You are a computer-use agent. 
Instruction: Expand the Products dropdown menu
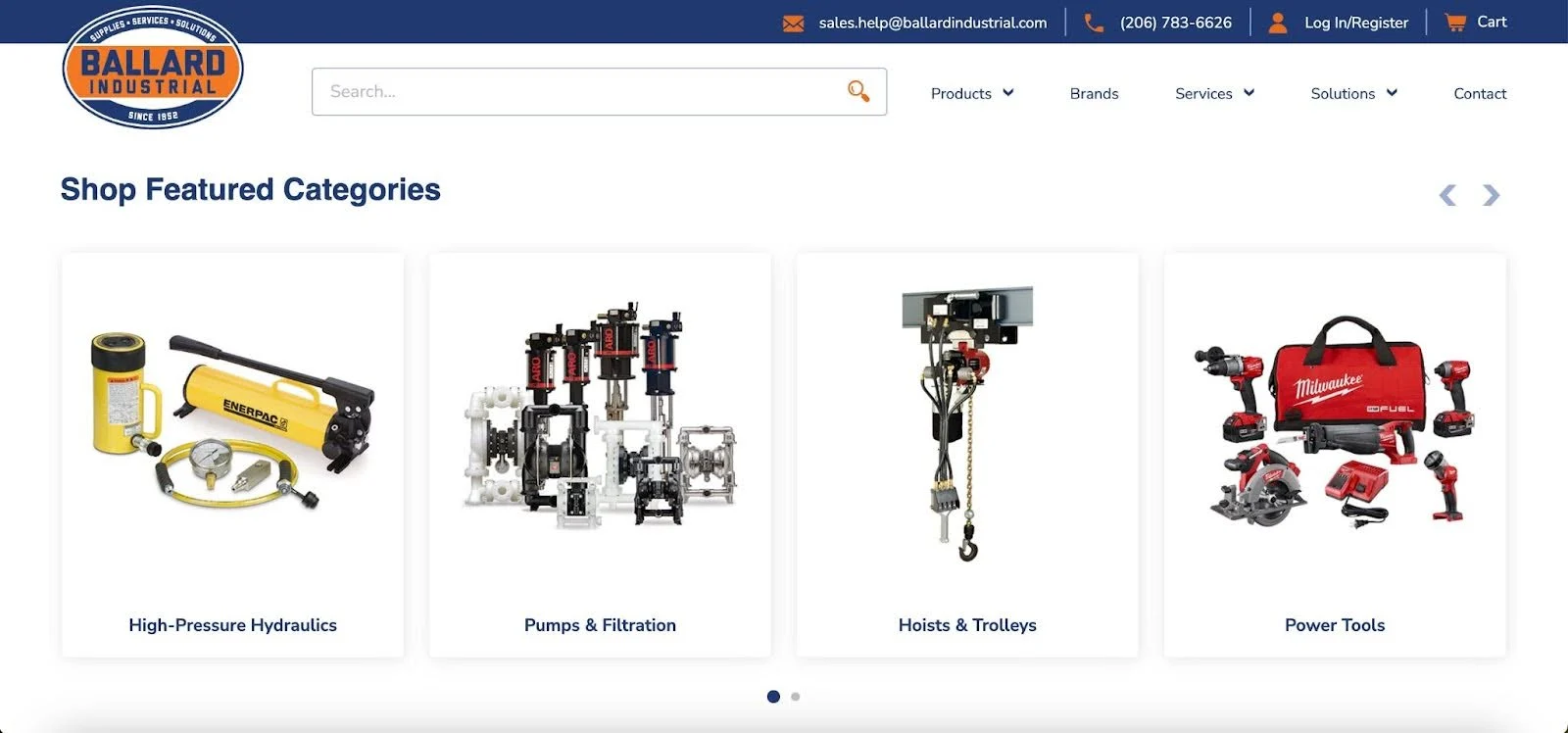pos(971,93)
